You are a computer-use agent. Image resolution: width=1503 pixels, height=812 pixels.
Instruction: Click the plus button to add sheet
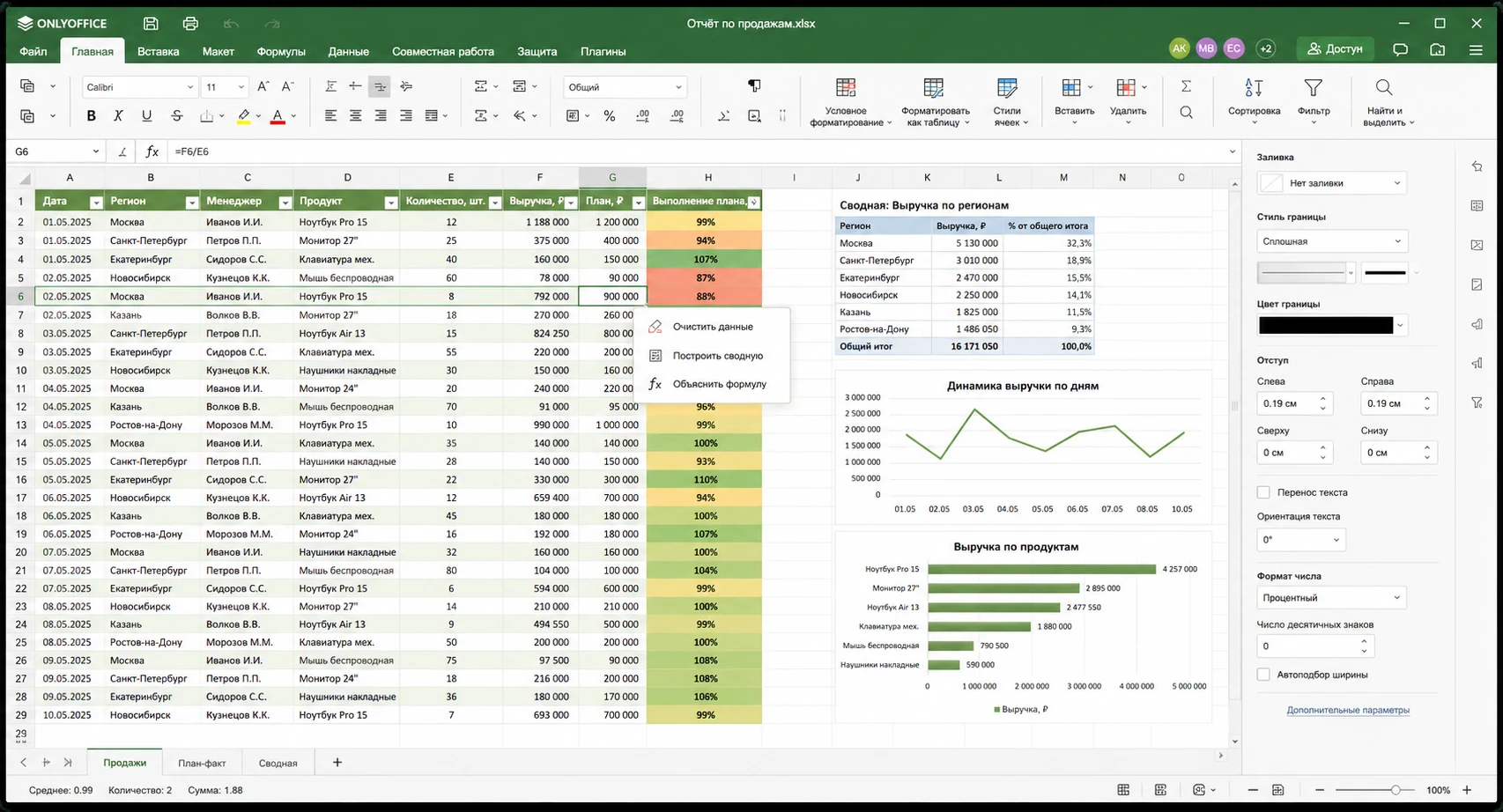(x=337, y=763)
